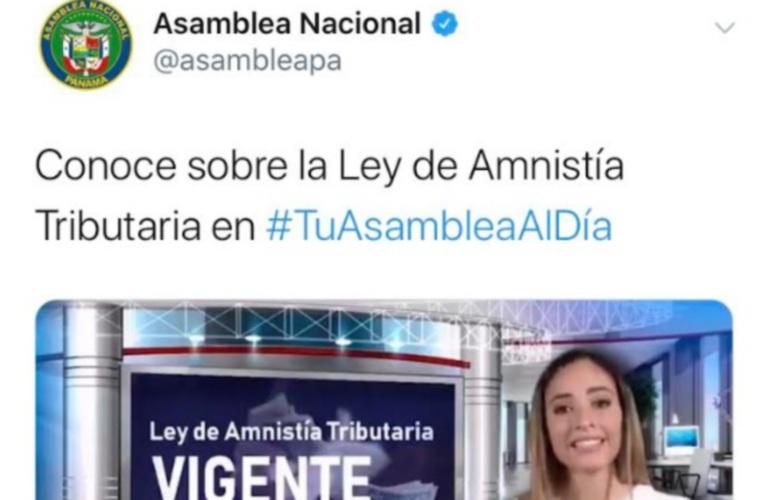Click the presenter in the video
The image size is (760, 500).
591,426
